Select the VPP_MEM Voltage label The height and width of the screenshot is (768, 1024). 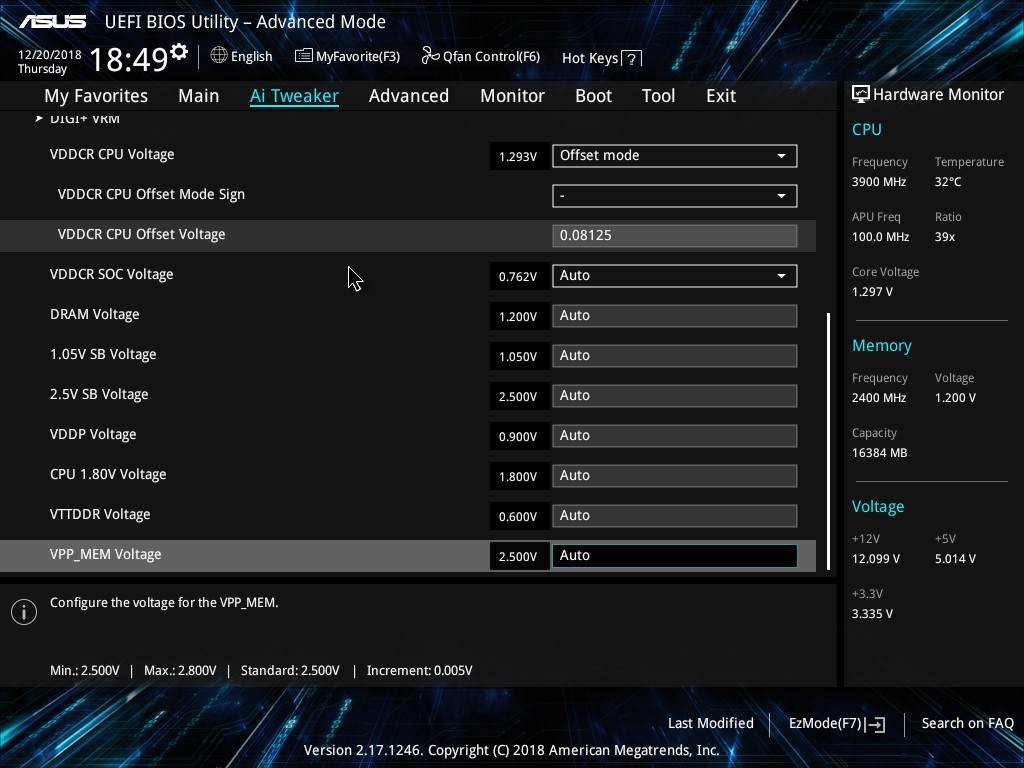[106, 554]
